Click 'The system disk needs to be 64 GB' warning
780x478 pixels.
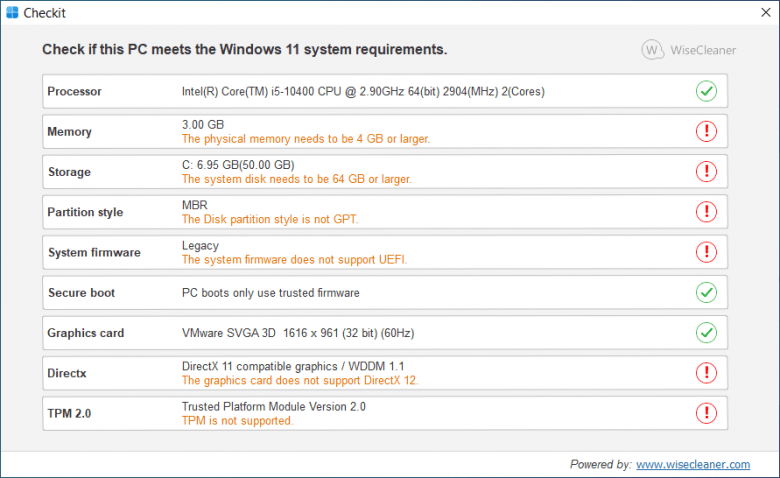click(x=296, y=179)
